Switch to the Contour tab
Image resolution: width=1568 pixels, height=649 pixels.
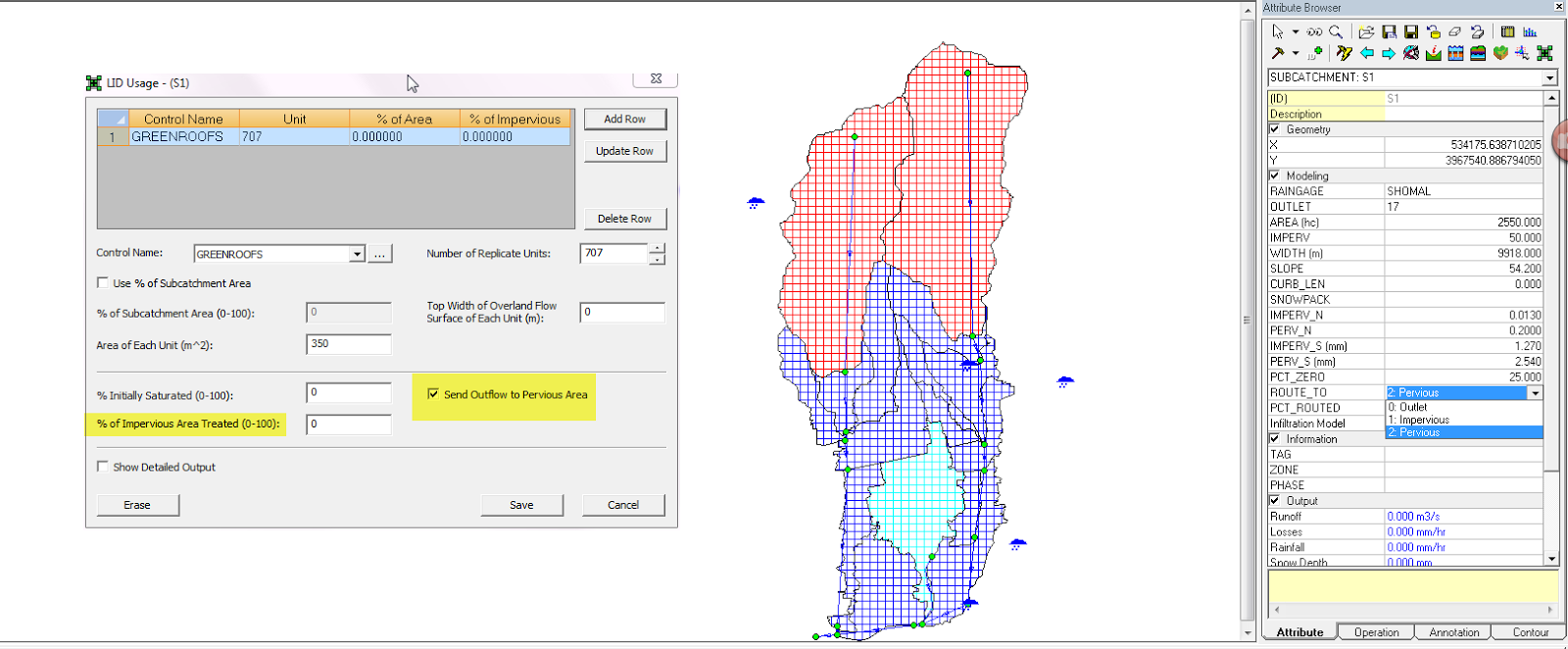[1530, 632]
